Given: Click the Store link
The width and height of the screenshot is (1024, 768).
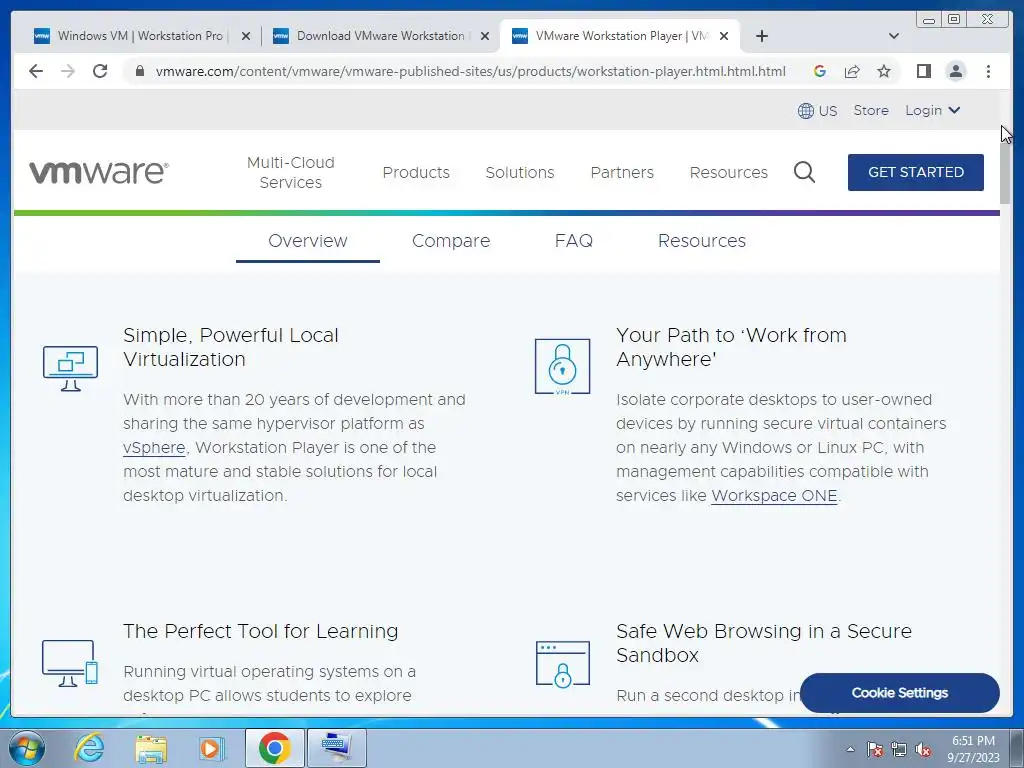Looking at the screenshot, I should point(871,110).
